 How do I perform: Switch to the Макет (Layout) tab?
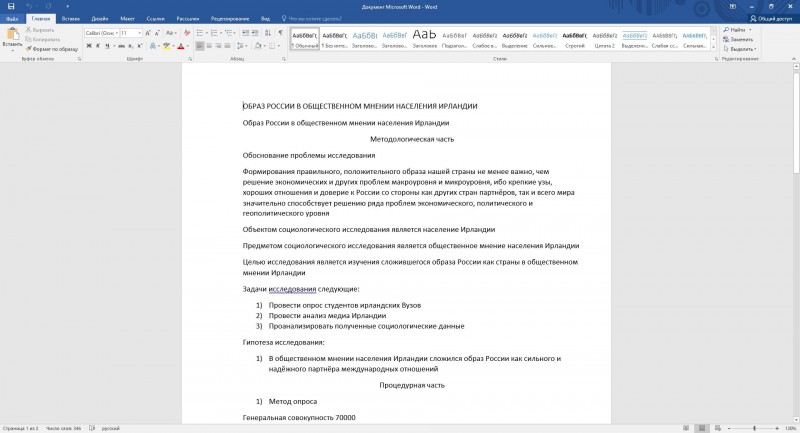tap(127, 19)
